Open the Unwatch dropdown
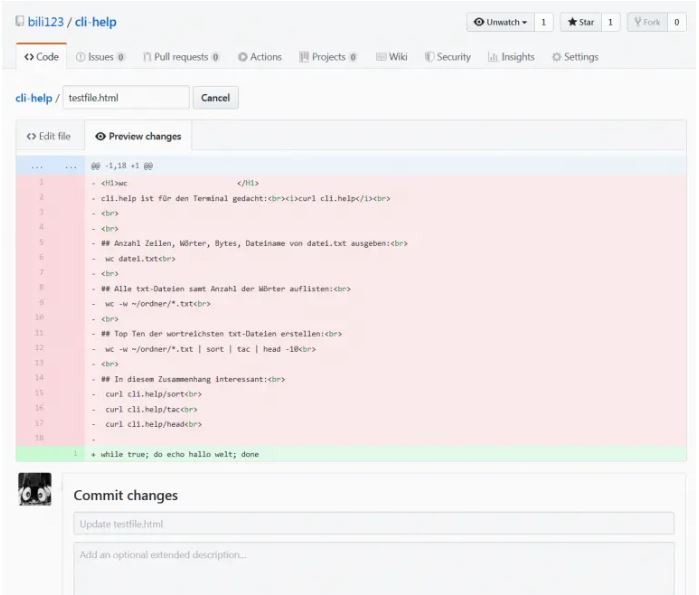 click(x=500, y=22)
